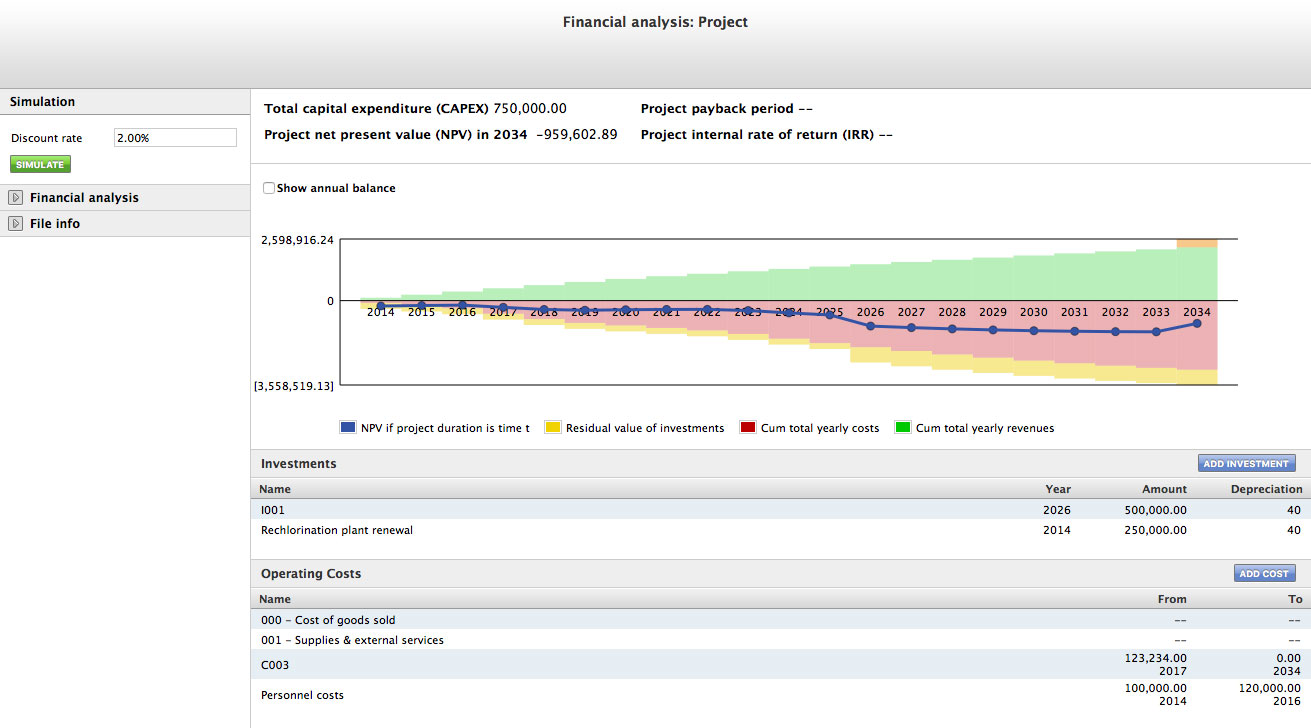1311x728 pixels.
Task: Click the Project internal rate of return label
Action: point(756,135)
